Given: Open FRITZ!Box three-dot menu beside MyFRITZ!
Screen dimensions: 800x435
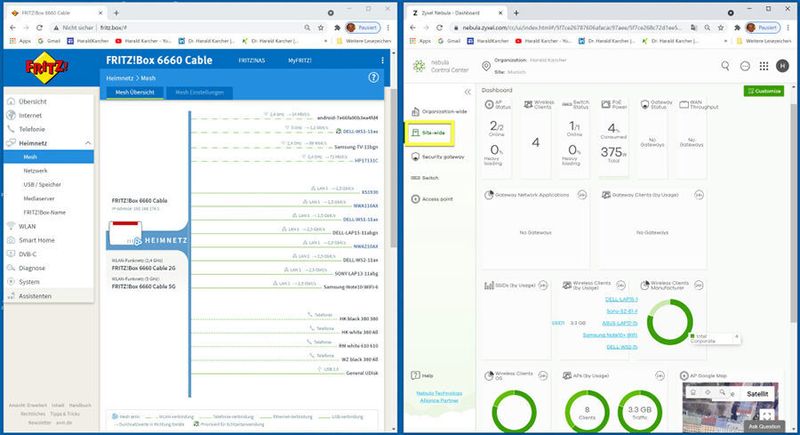Looking at the screenshot, I should (x=382, y=60).
